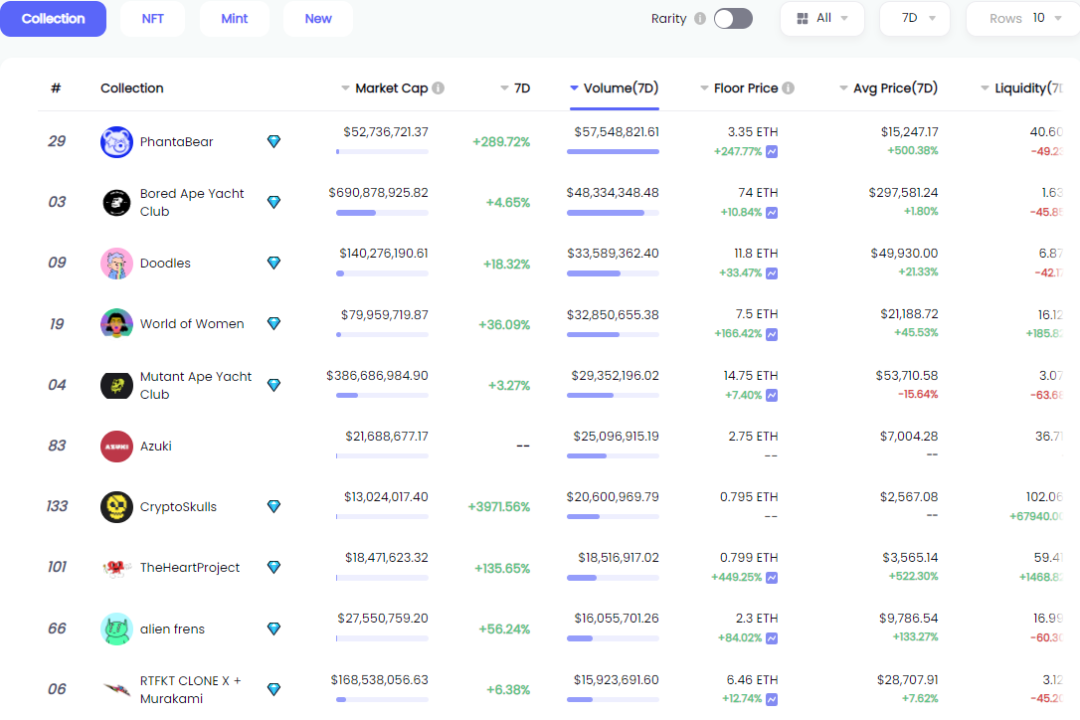
Task: Open the CryptoSkulls collection link
Action: 178,506
